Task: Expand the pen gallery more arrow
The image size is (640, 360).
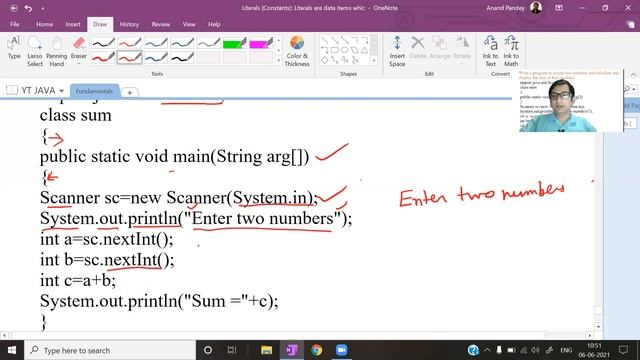Action: (x=279, y=60)
